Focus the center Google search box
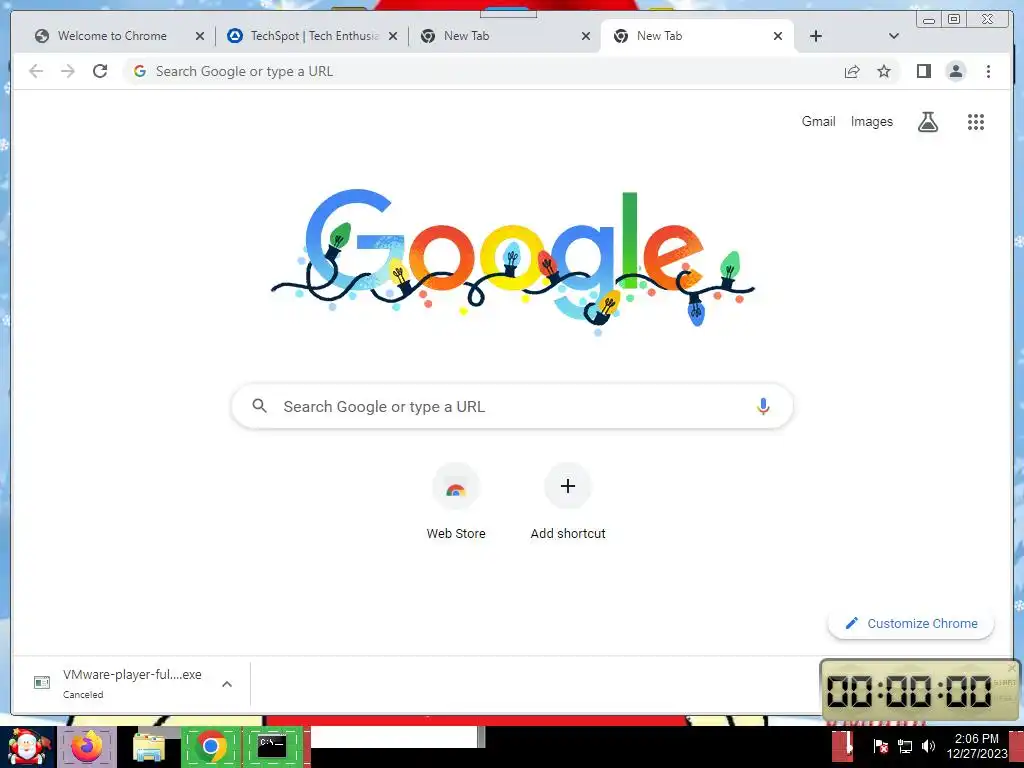The height and width of the screenshot is (768, 1024). 513,406
